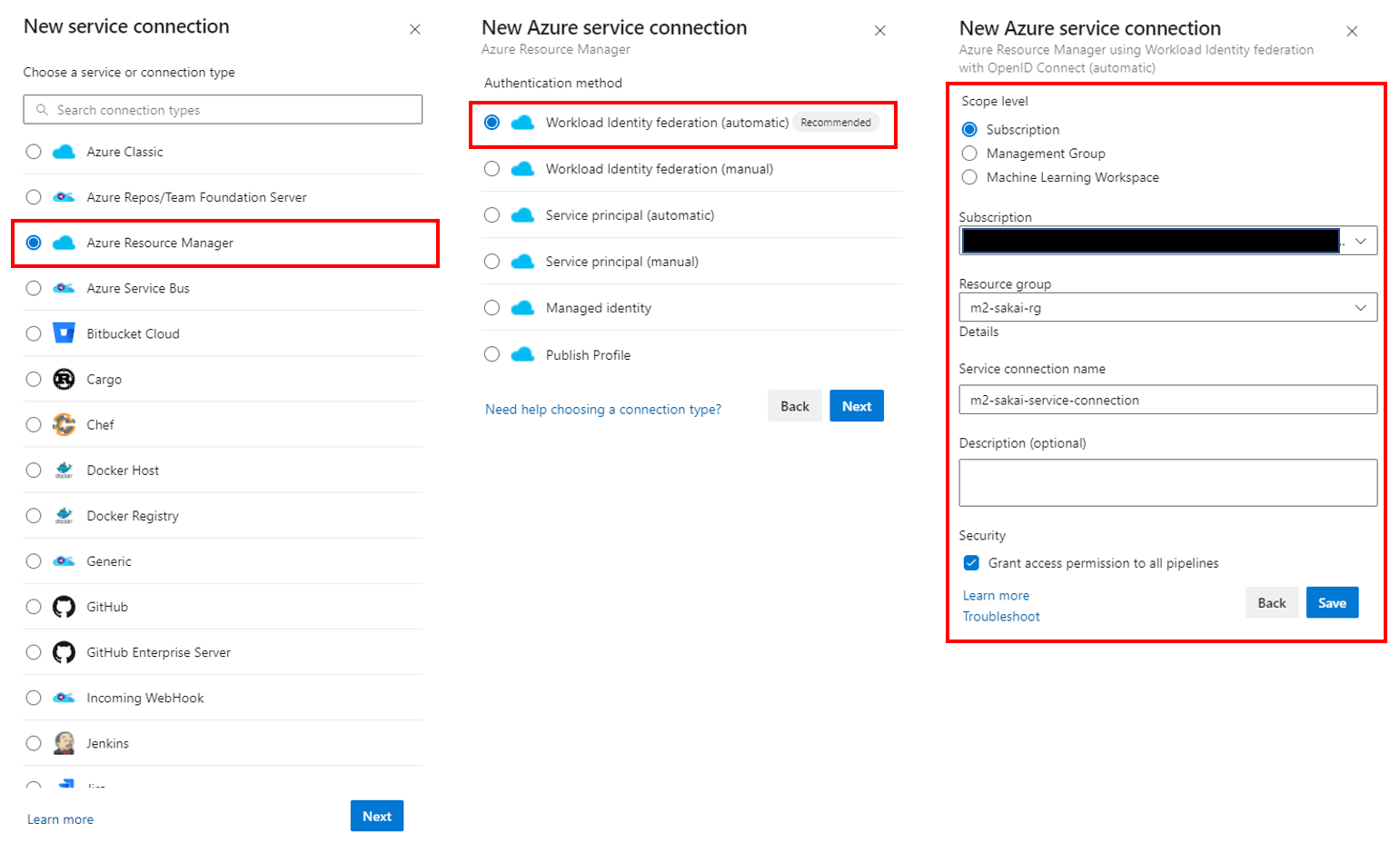Select the Publish Profile radio button

click(x=491, y=354)
